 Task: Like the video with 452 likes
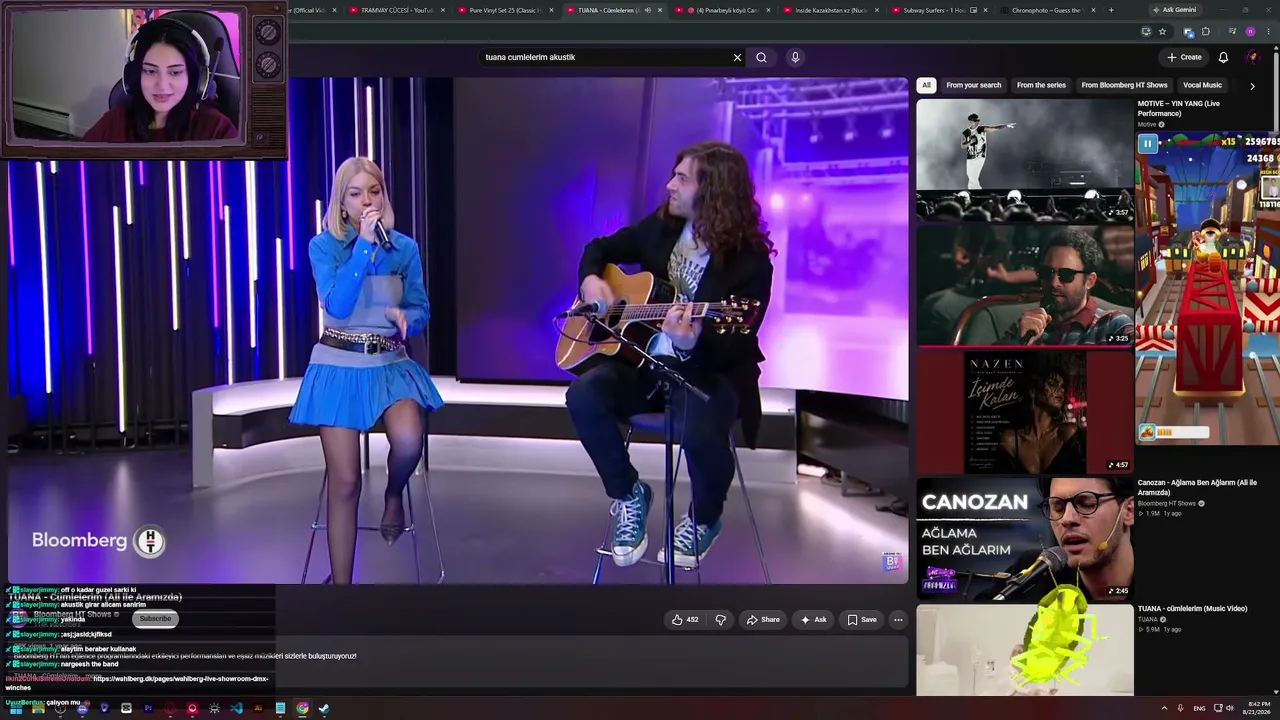coord(685,620)
